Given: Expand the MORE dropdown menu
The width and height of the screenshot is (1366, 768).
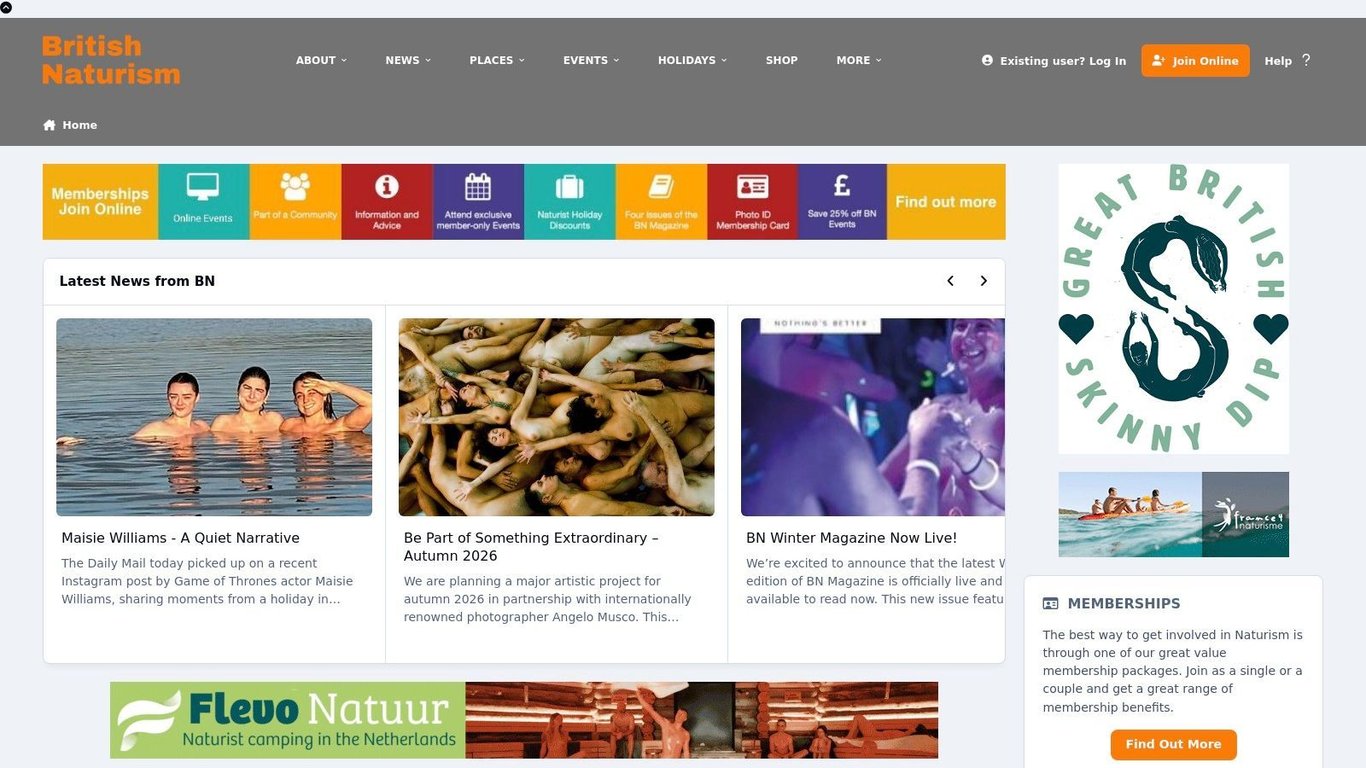Looking at the screenshot, I should click(x=858, y=60).
